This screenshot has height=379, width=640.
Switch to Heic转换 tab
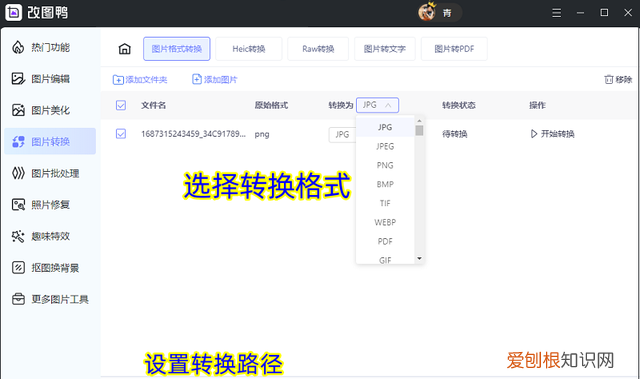click(249, 49)
